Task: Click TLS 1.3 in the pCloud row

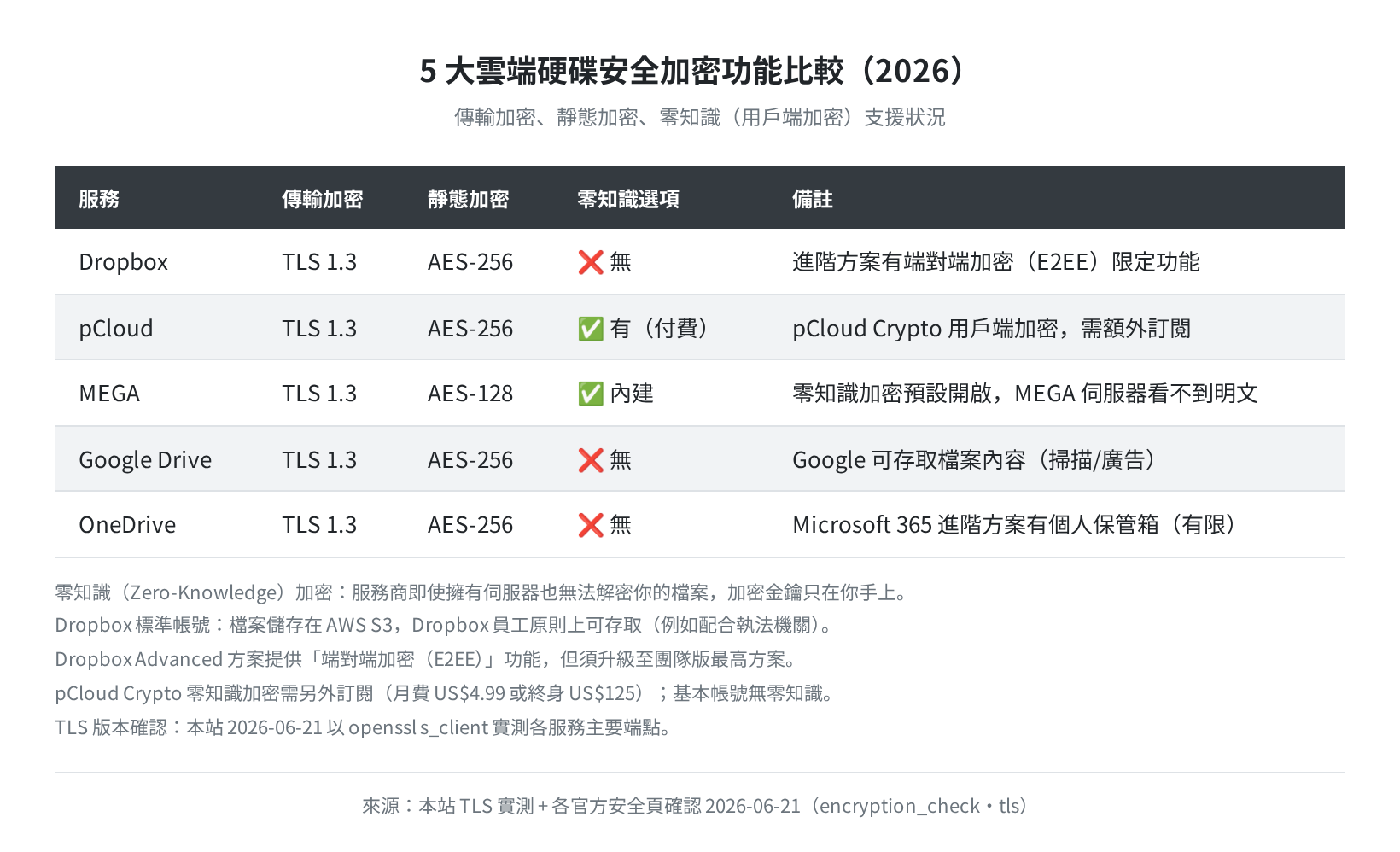Action: (319, 329)
